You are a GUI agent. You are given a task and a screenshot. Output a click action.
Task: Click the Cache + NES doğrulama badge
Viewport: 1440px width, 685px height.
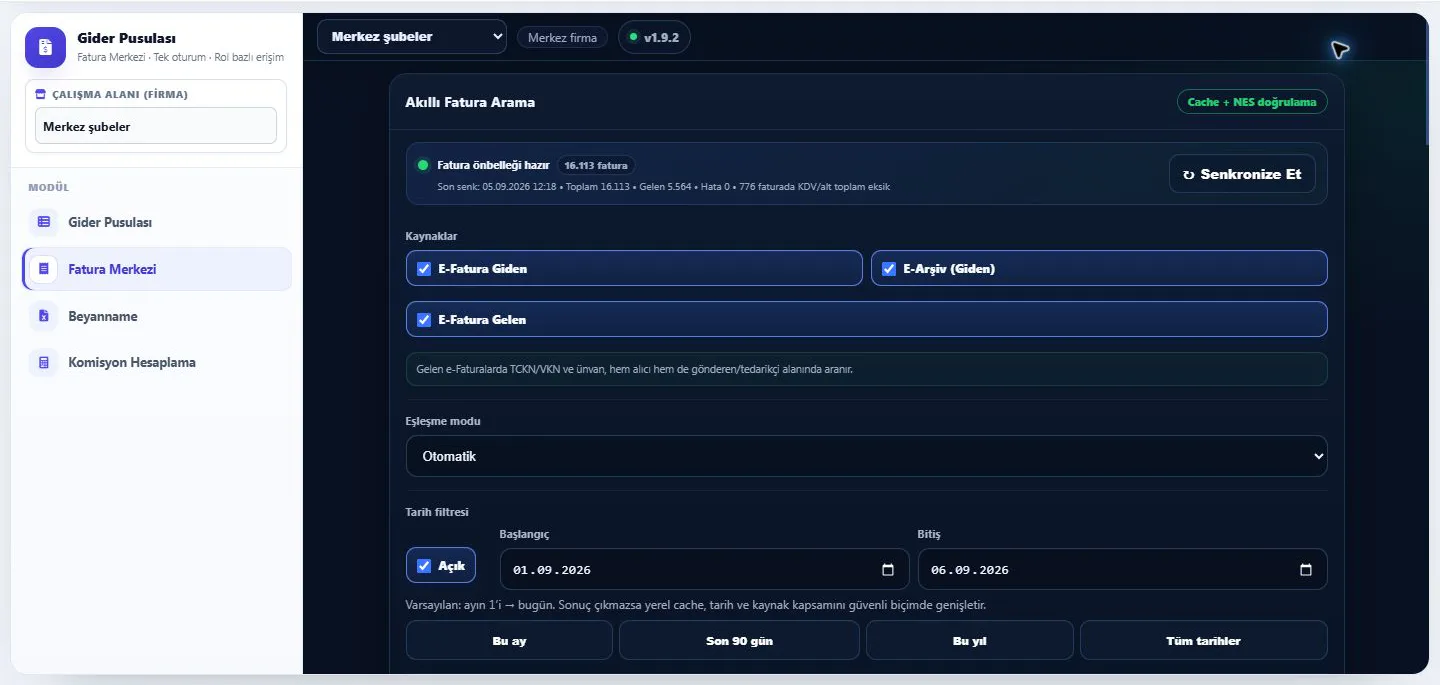[1252, 102]
